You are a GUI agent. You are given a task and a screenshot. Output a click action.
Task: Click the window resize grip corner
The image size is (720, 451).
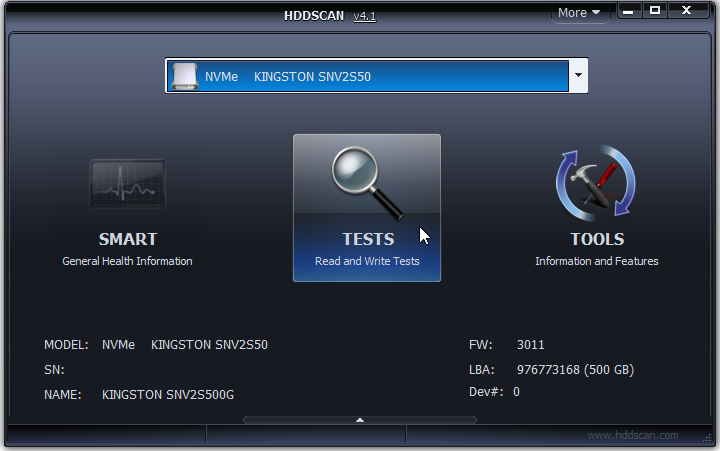coord(707,439)
